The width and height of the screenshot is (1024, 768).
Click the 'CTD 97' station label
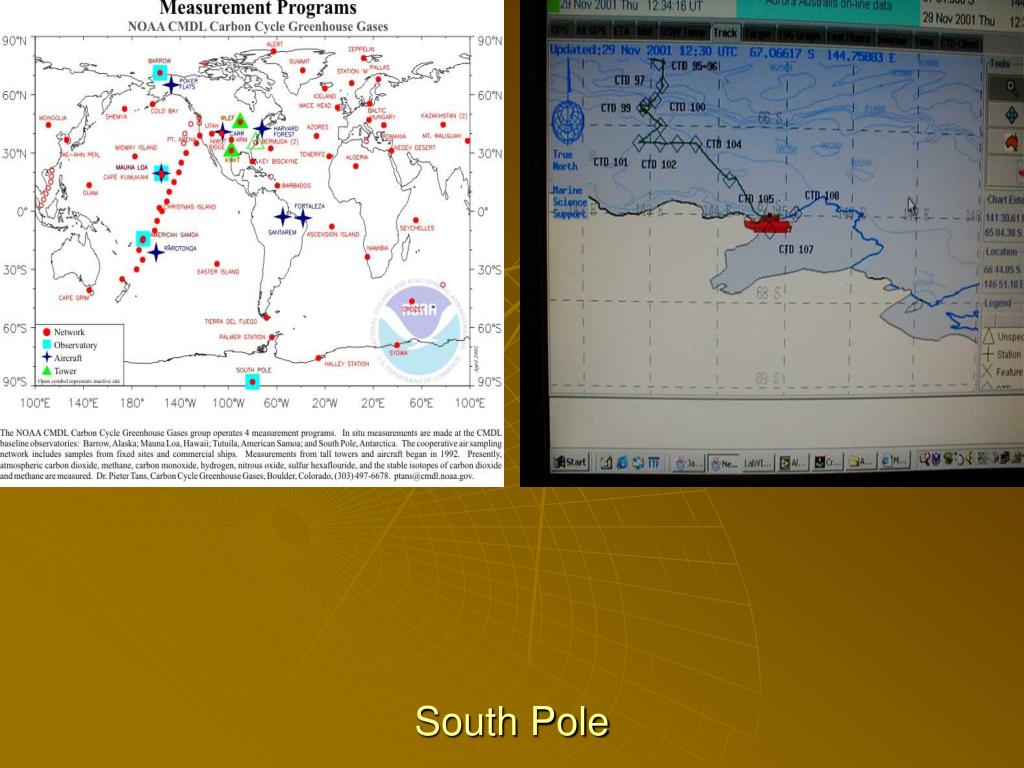(x=629, y=80)
